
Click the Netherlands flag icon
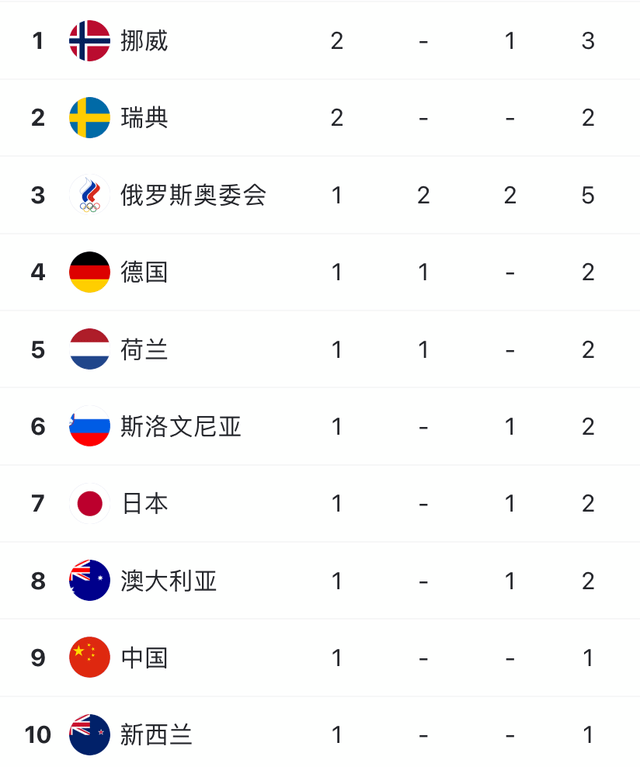[89, 349]
